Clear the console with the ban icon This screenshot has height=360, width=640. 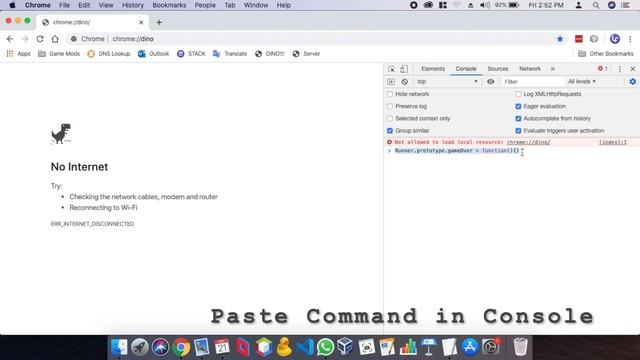[x=404, y=82]
